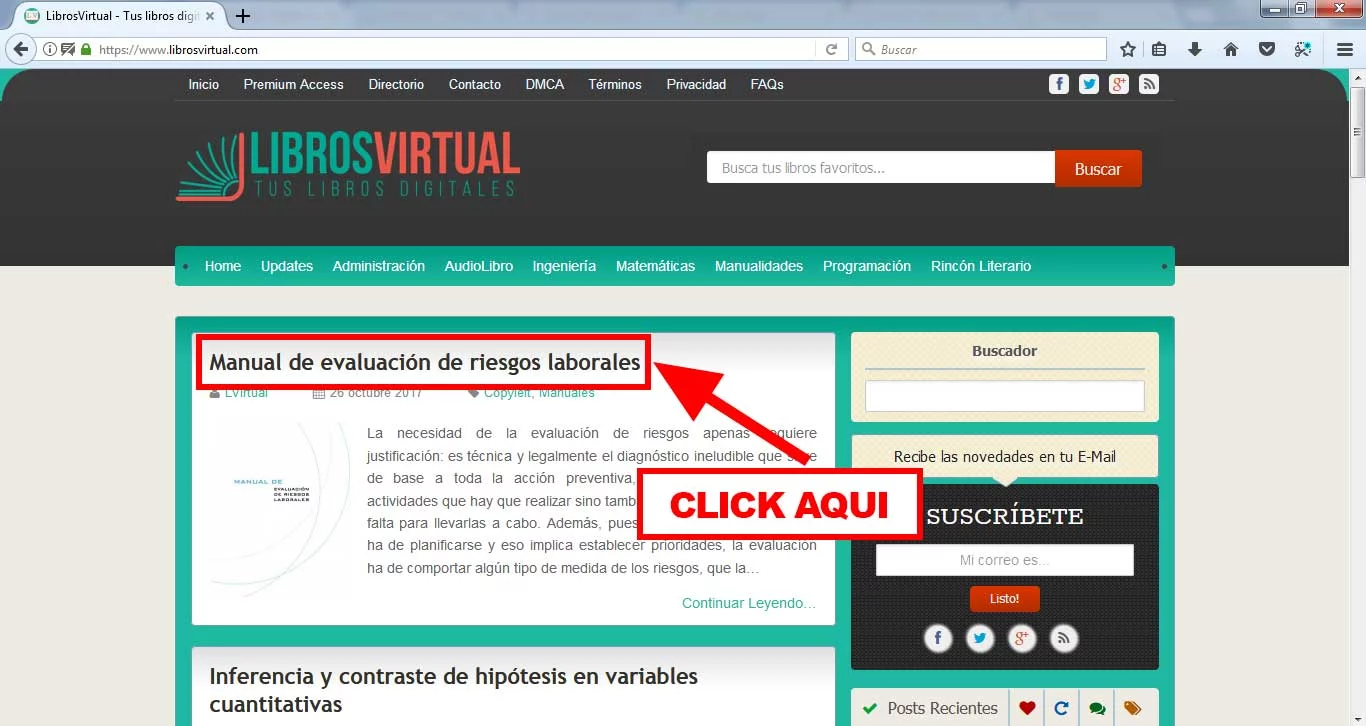
Task: Click the Copyleft category link
Action: coord(507,393)
